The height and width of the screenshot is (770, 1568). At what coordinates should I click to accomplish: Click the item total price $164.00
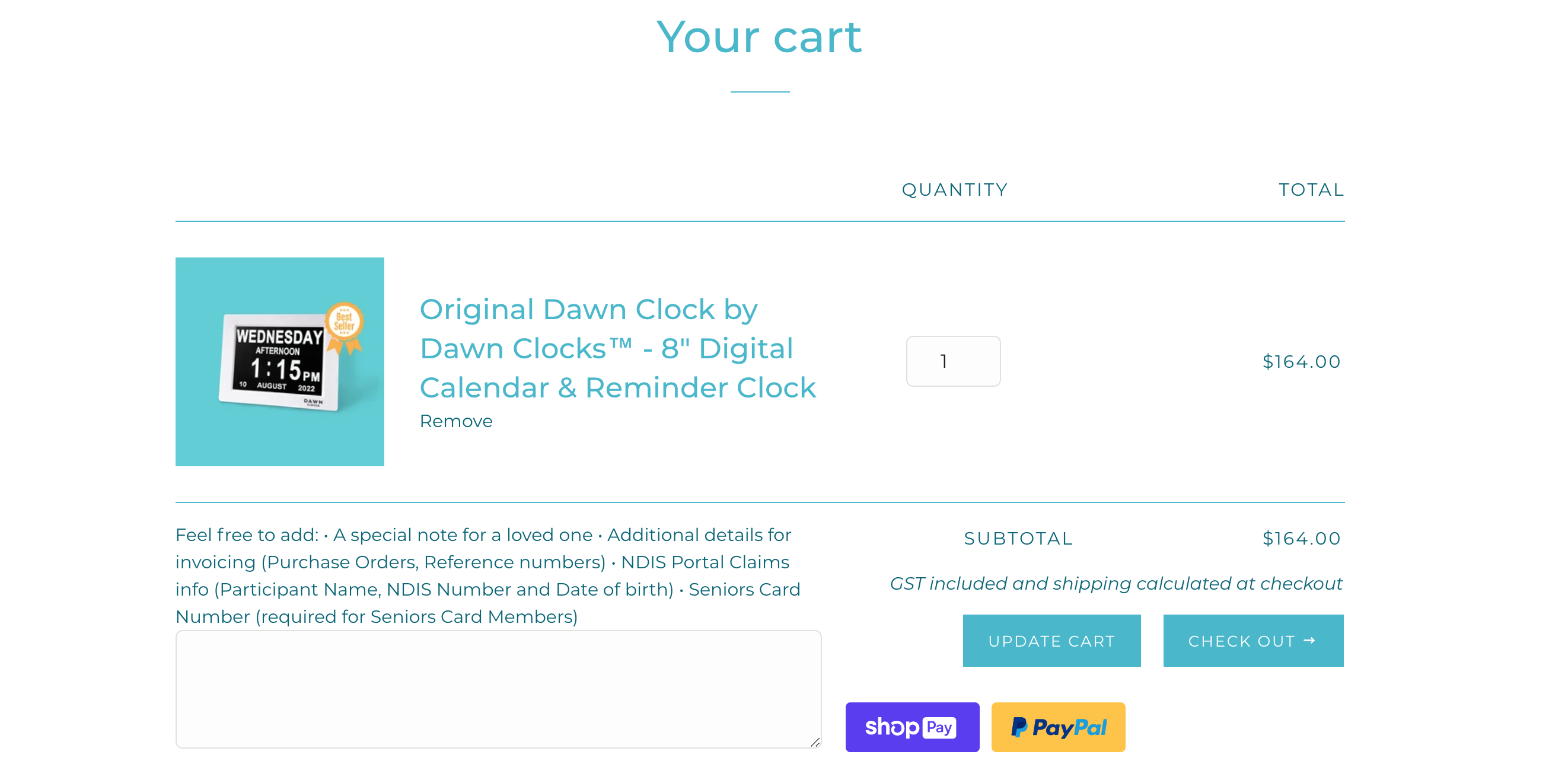tap(1301, 361)
